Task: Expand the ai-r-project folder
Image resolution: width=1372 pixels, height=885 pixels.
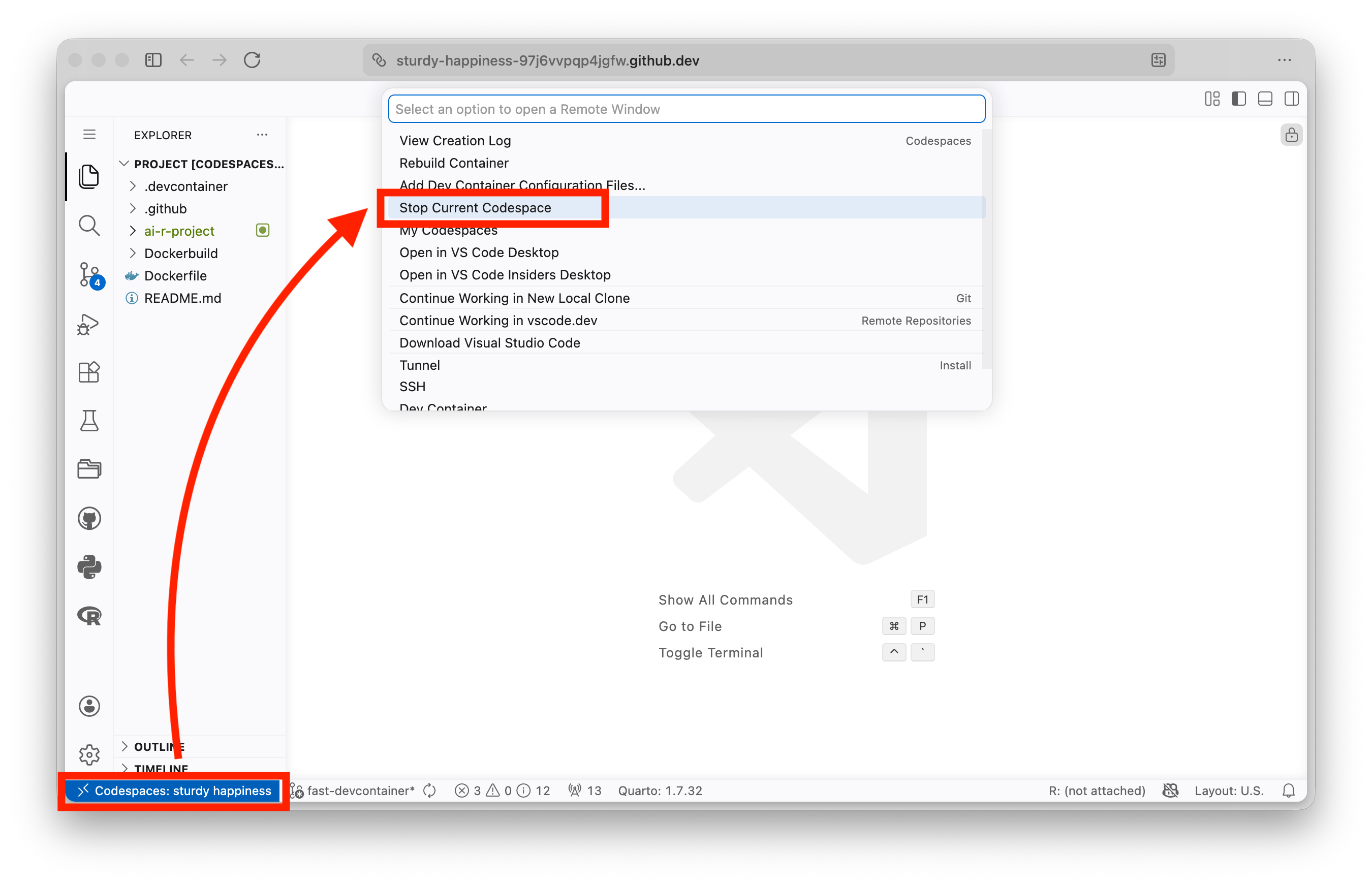Action: pyautogui.click(x=200, y=231)
